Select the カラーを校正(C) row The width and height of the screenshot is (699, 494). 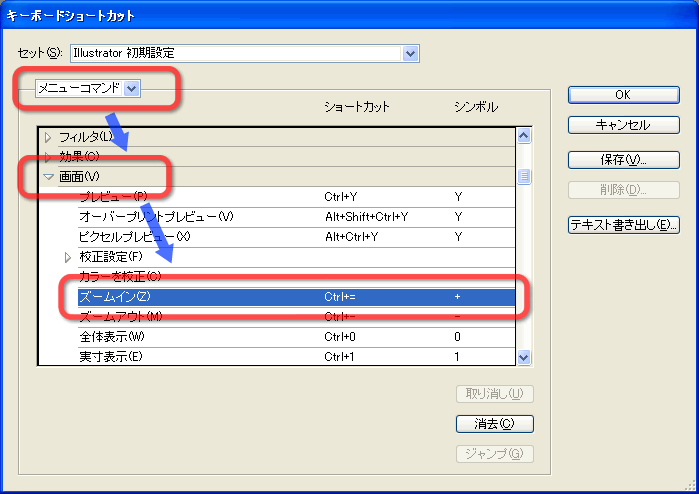[296, 277]
